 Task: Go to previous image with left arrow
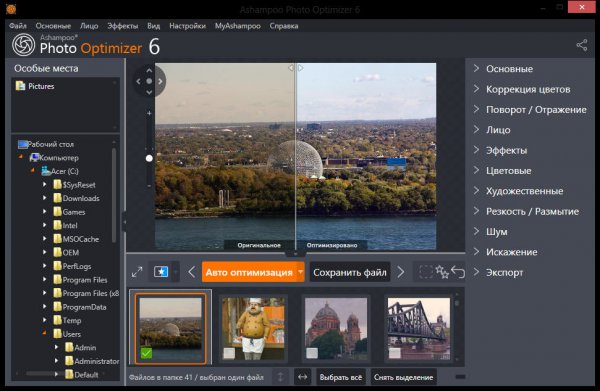coord(192,272)
